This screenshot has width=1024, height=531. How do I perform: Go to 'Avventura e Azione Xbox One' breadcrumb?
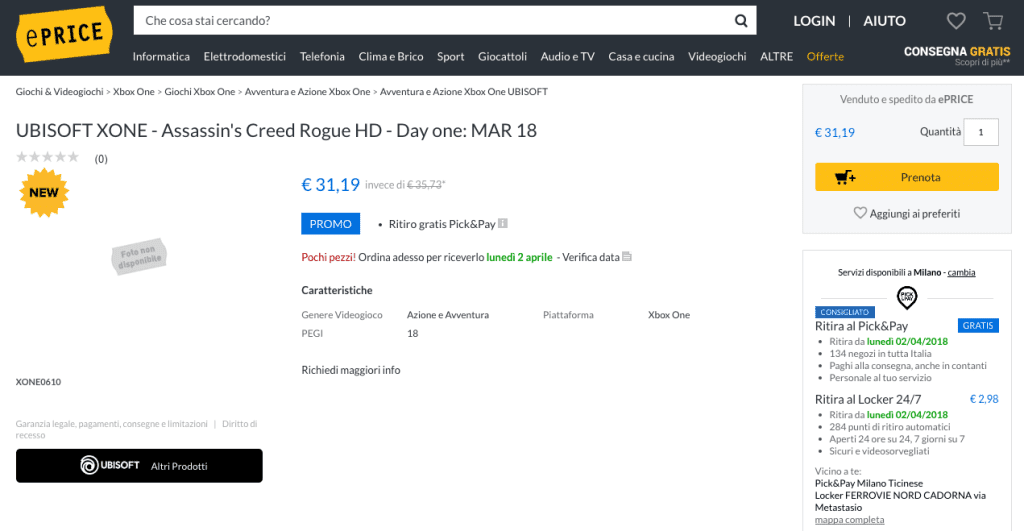coord(308,92)
